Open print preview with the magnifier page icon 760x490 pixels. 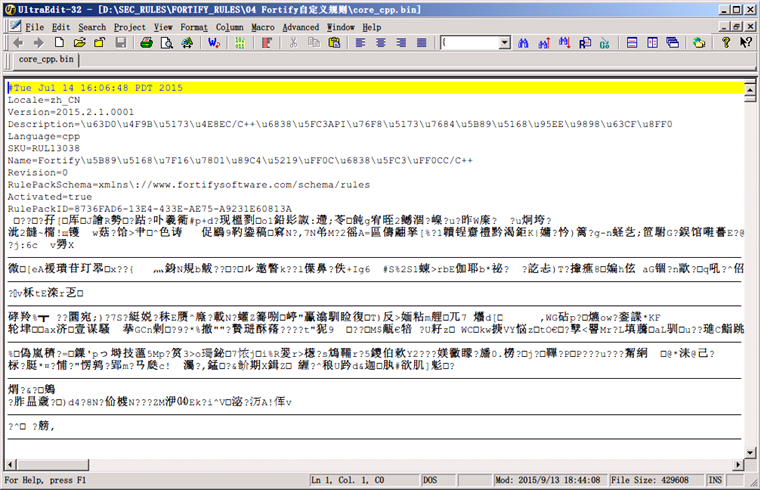pyautogui.click(x=167, y=43)
